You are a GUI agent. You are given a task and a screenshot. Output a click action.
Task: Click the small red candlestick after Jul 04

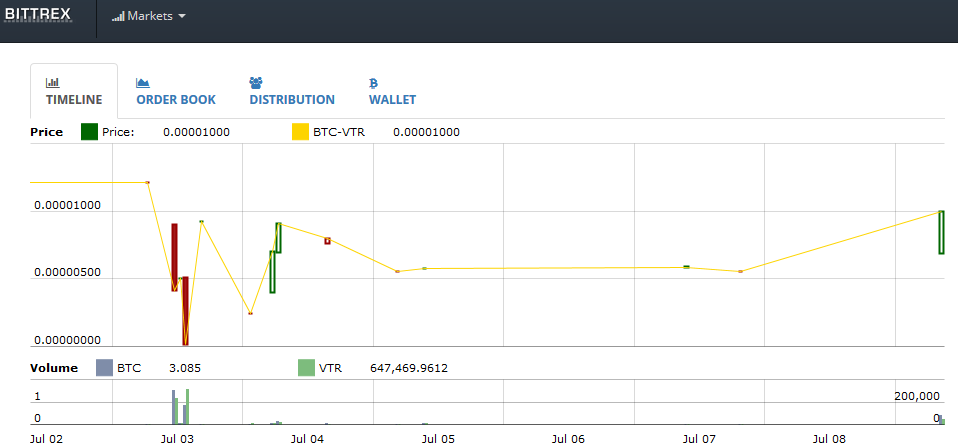pos(327,241)
